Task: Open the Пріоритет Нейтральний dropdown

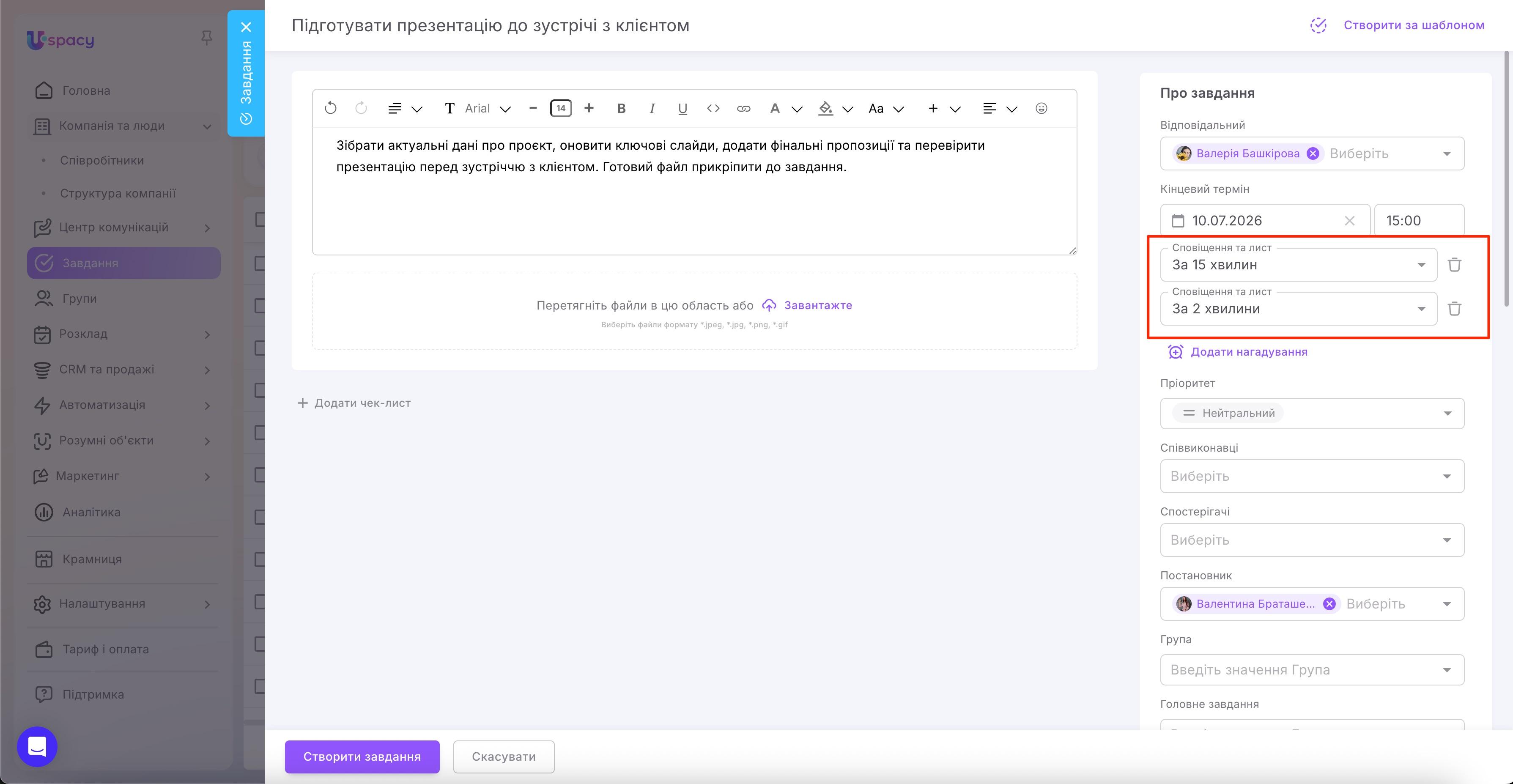Action: (x=1312, y=414)
